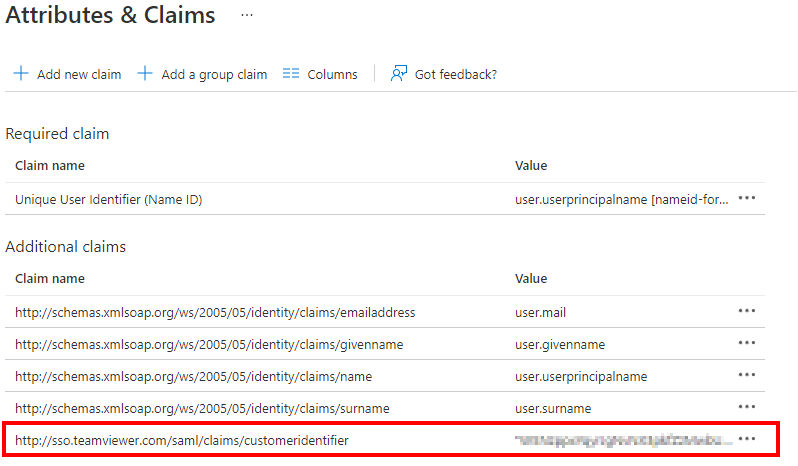
Task: Click the Add a group claim button
Action: 202,74
